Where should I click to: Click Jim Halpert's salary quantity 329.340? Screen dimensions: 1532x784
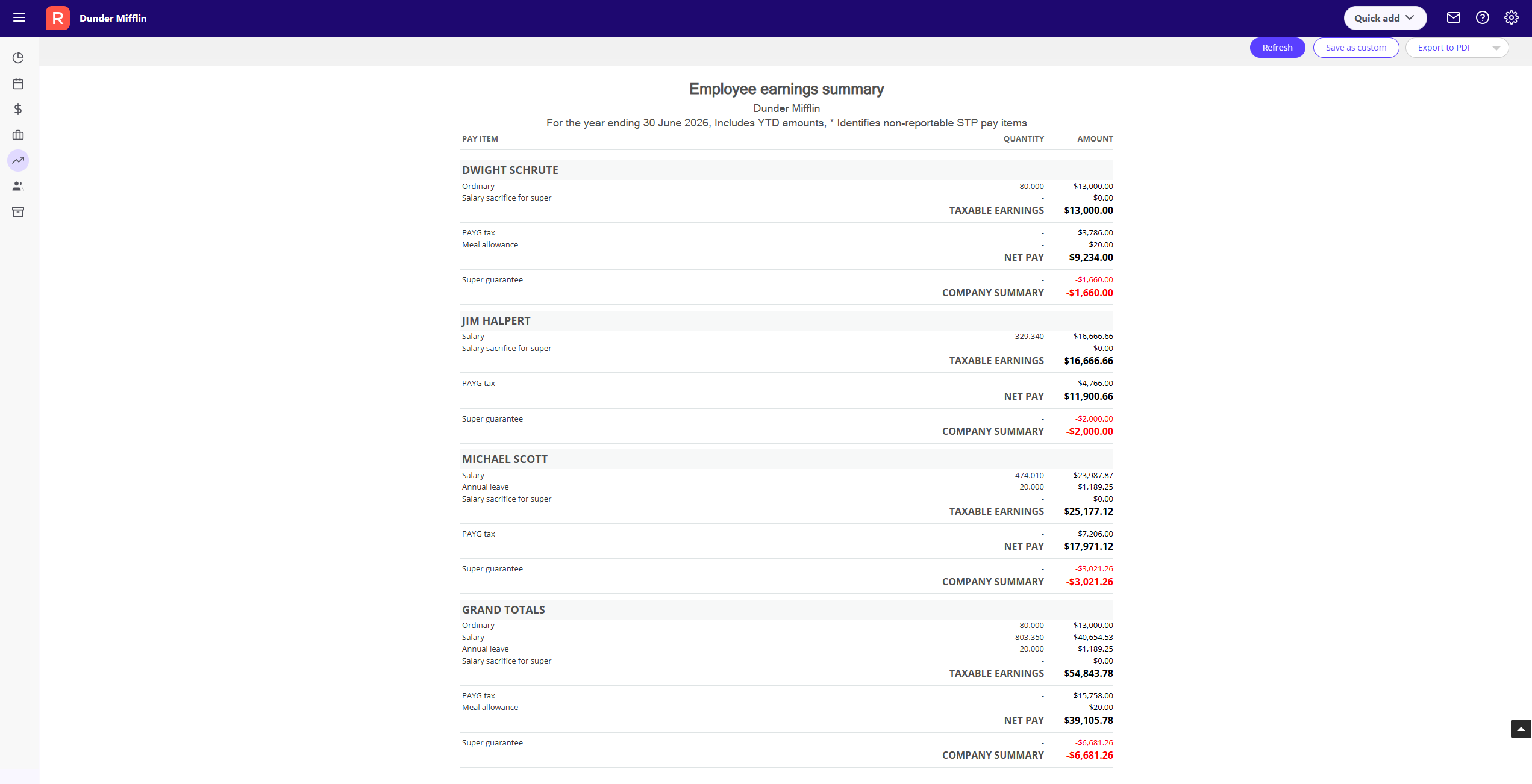tap(1030, 337)
